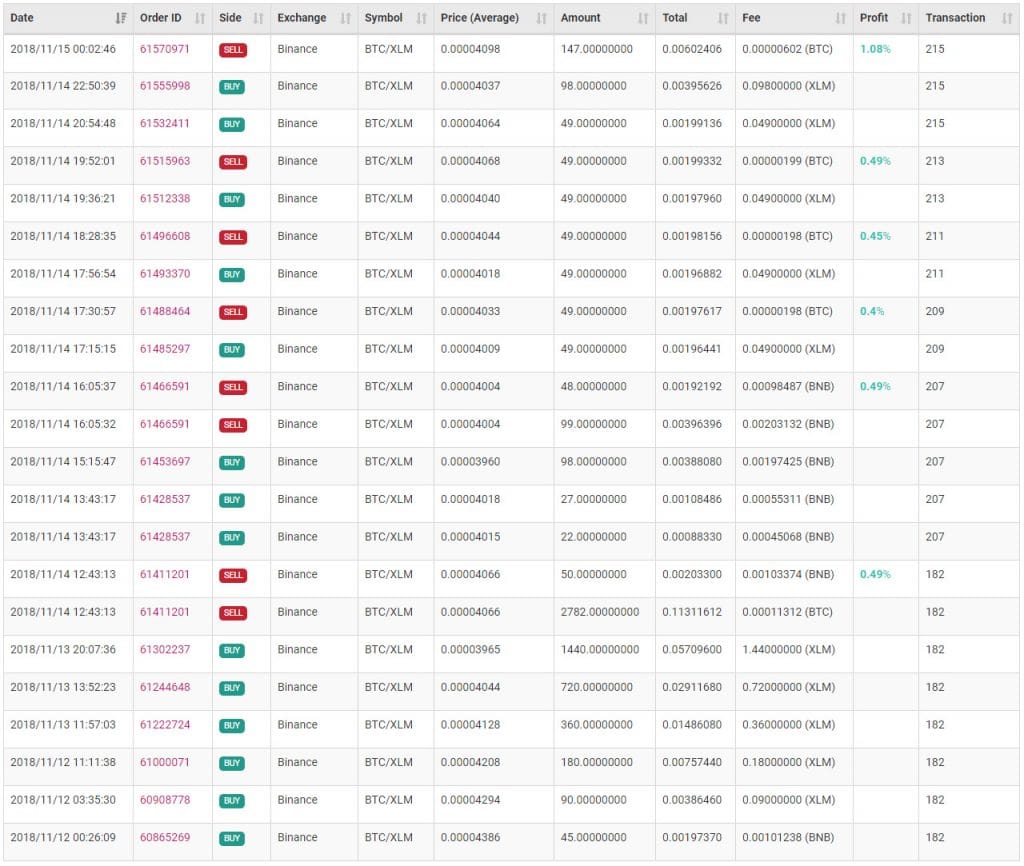Sort by Price (Average) using its arrows
This screenshot has height=866, width=1024.
pyautogui.click(x=541, y=18)
